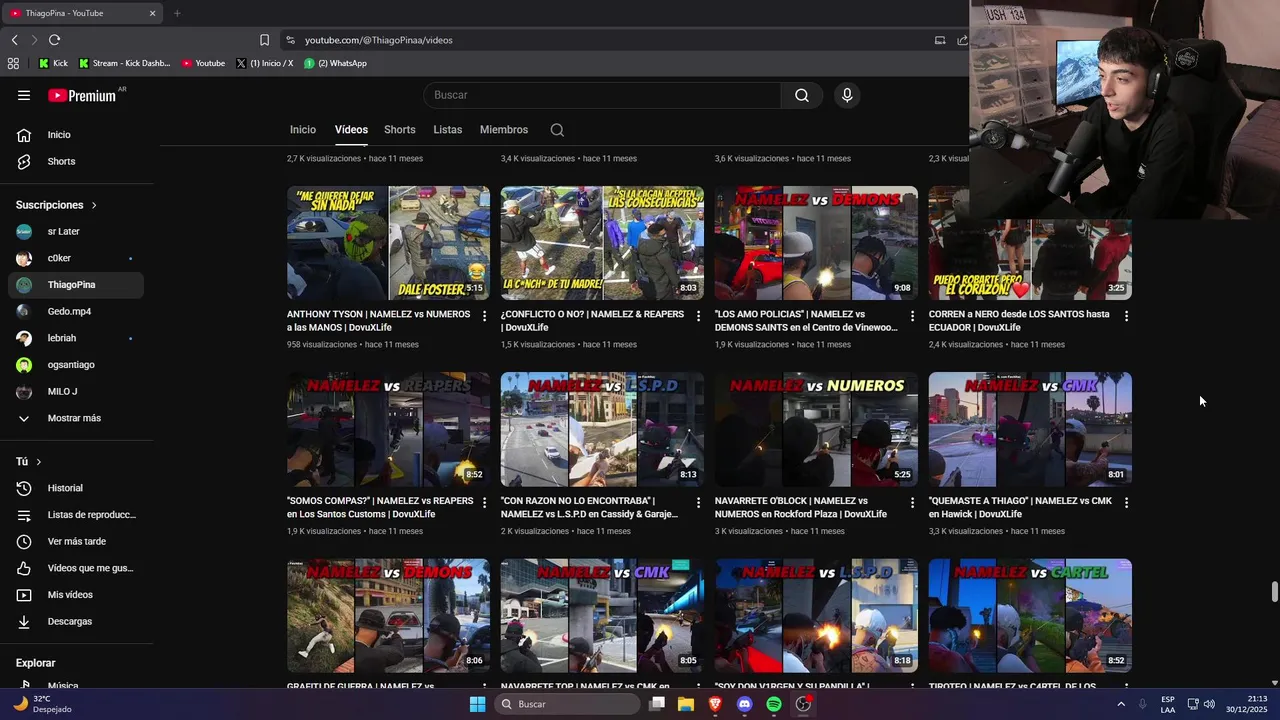Open Vídeos que me gustan
The height and width of the screenshot is (720, 1280).
pos(76,568)
